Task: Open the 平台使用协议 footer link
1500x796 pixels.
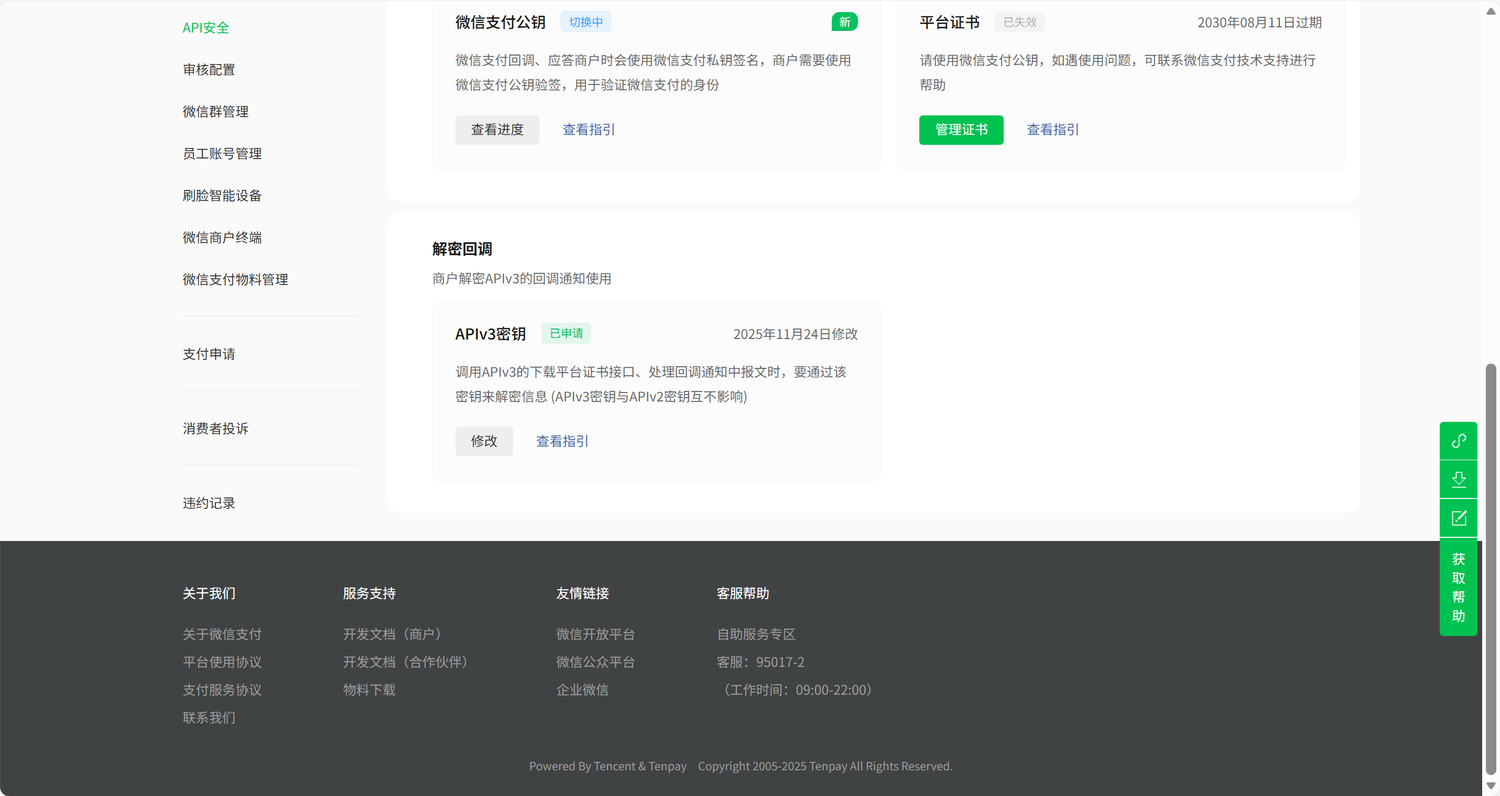Action: pyautogui.click(x=222, y=663)
